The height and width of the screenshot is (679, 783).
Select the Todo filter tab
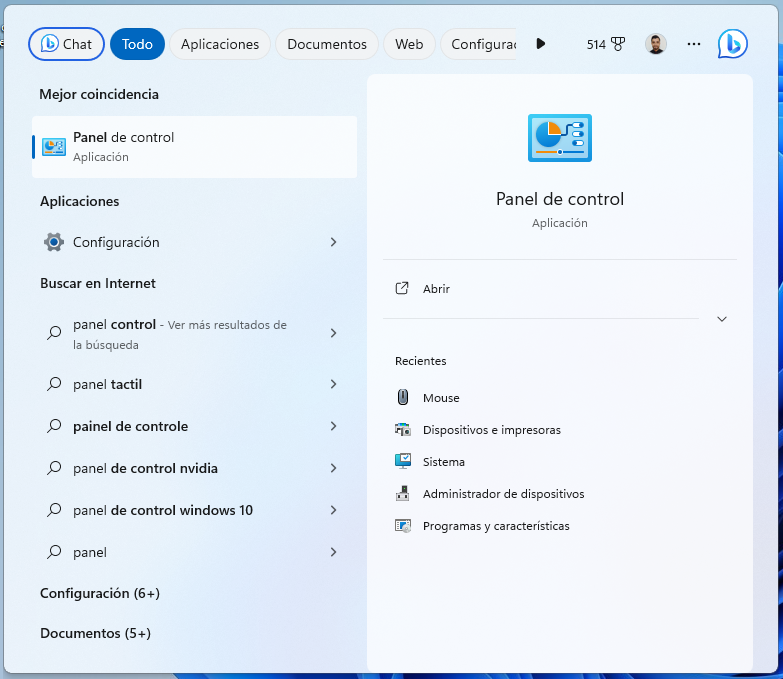tap(137, 44)
